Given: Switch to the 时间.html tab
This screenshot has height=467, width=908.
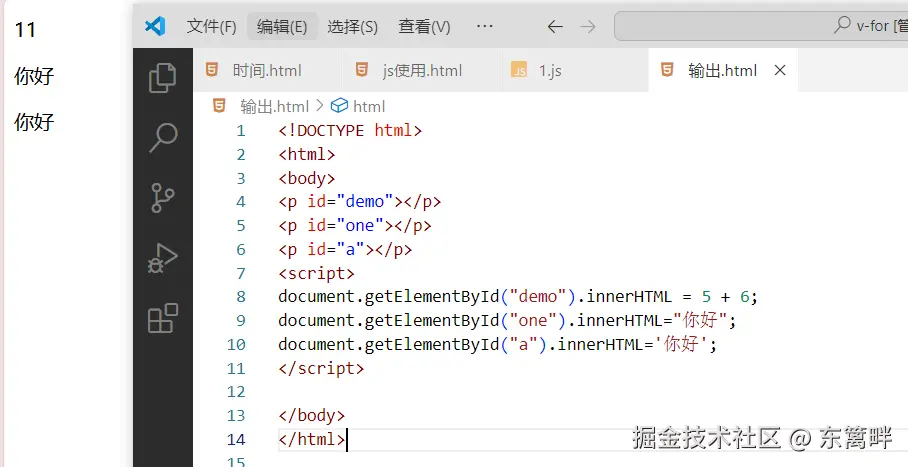Looking at the screenshot, I should pyautogui.click(x=267, y=71).
